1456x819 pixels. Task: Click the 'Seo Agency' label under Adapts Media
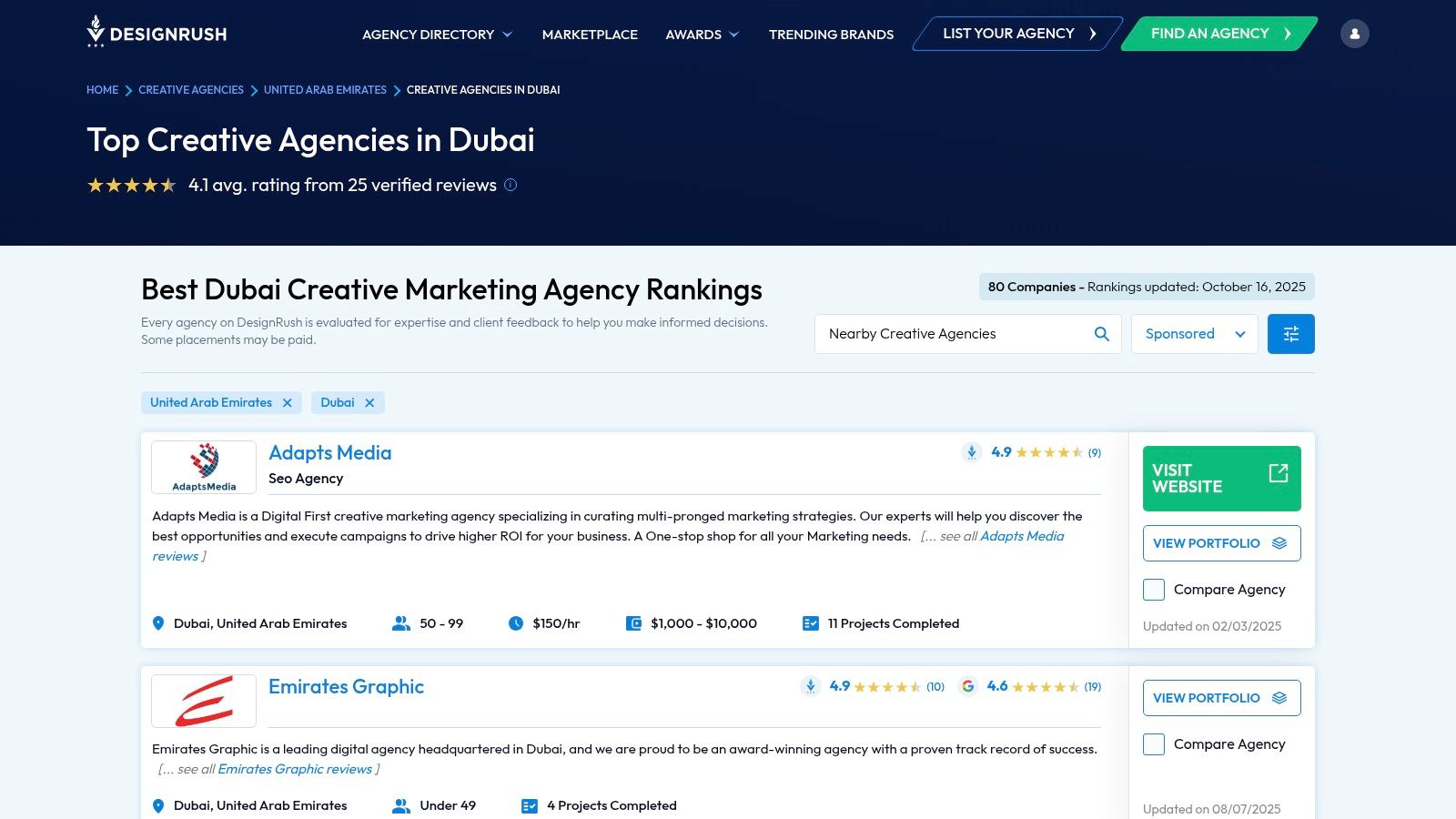point(306,479)
